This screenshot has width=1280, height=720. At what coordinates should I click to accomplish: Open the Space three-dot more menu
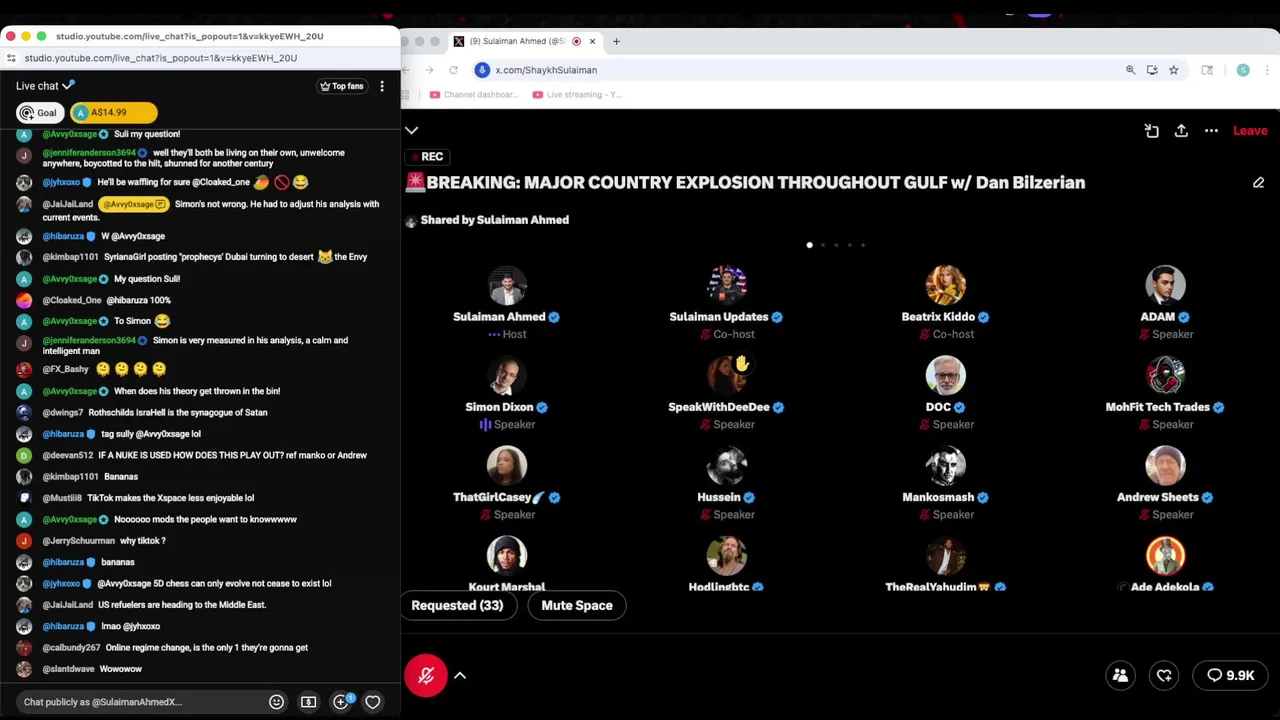pos(1211,131)
